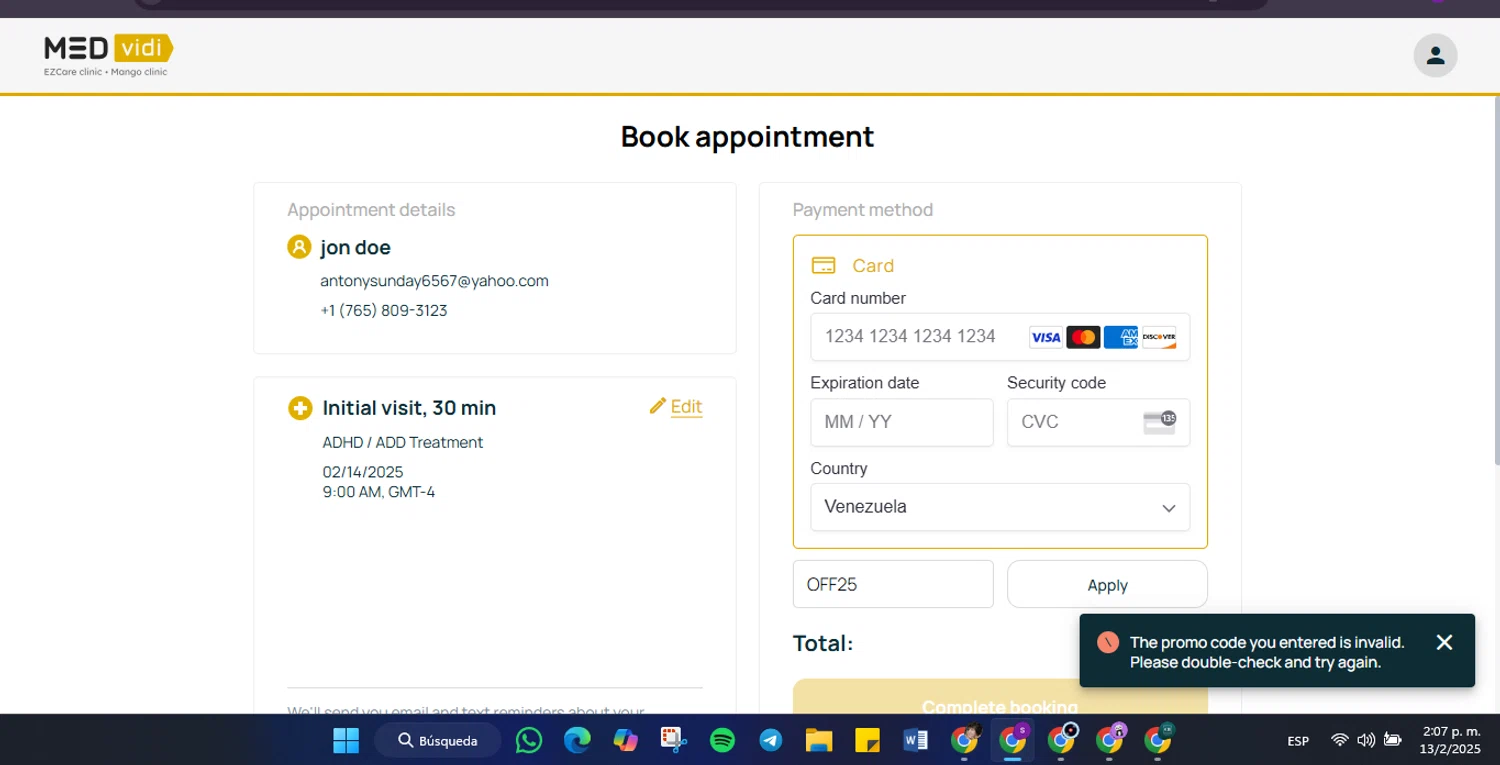
Task: Click the Card number label
Action: click(x=858, y=298)
